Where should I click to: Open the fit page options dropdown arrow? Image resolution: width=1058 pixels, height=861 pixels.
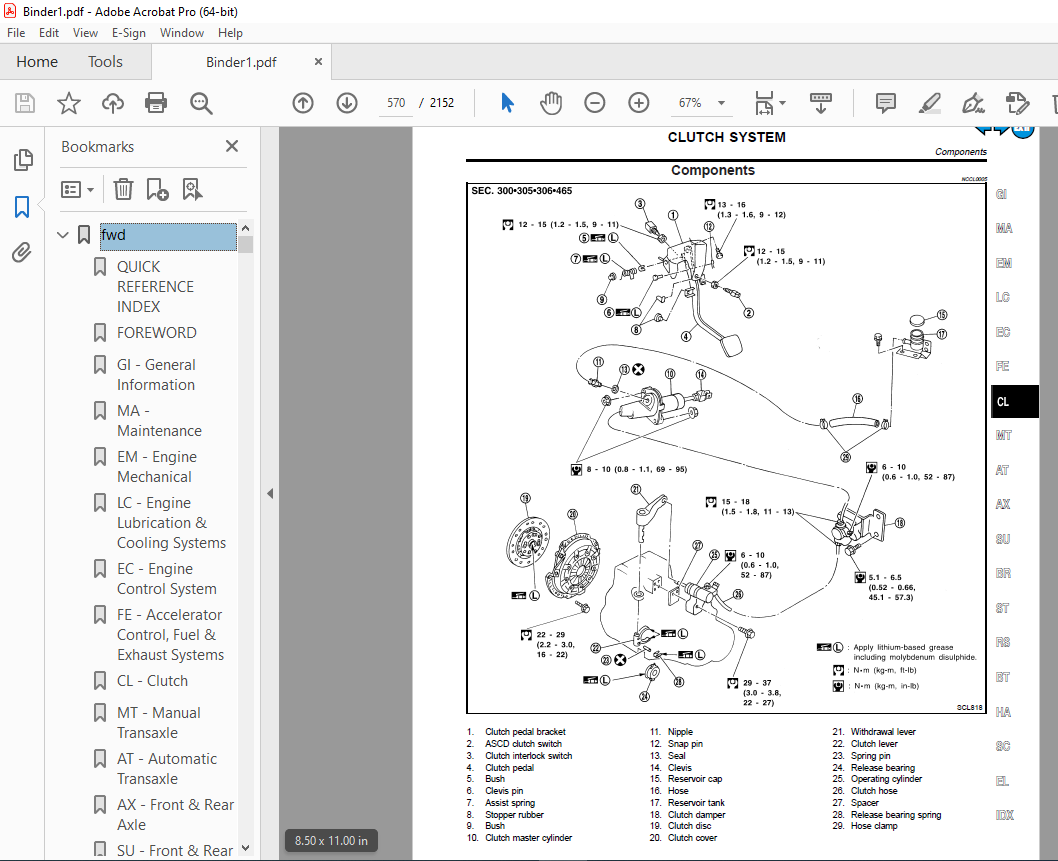click(x=783, y=103)
